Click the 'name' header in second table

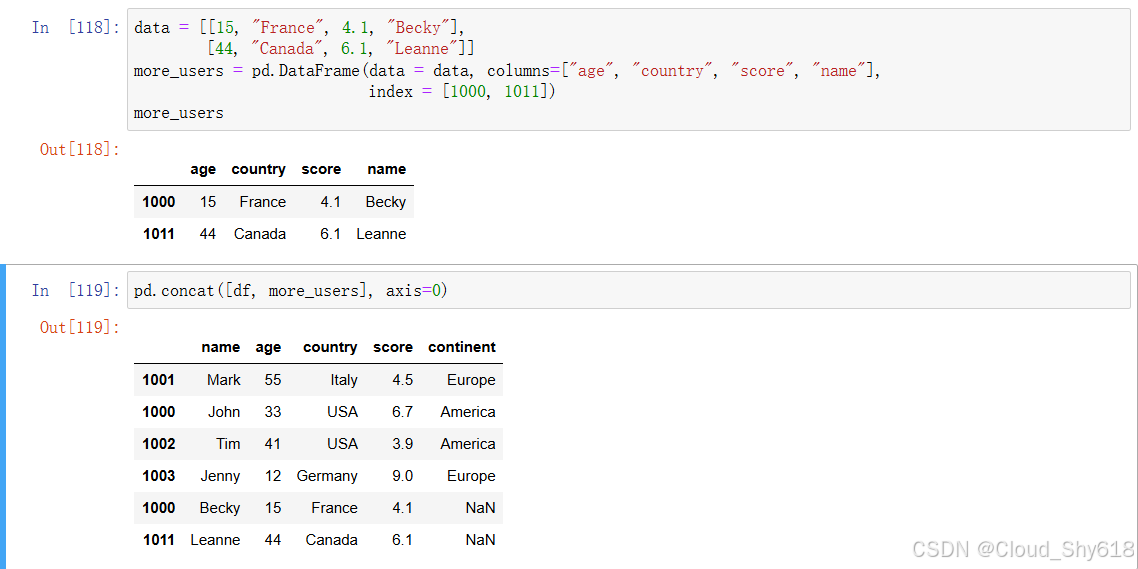point(221,347)
